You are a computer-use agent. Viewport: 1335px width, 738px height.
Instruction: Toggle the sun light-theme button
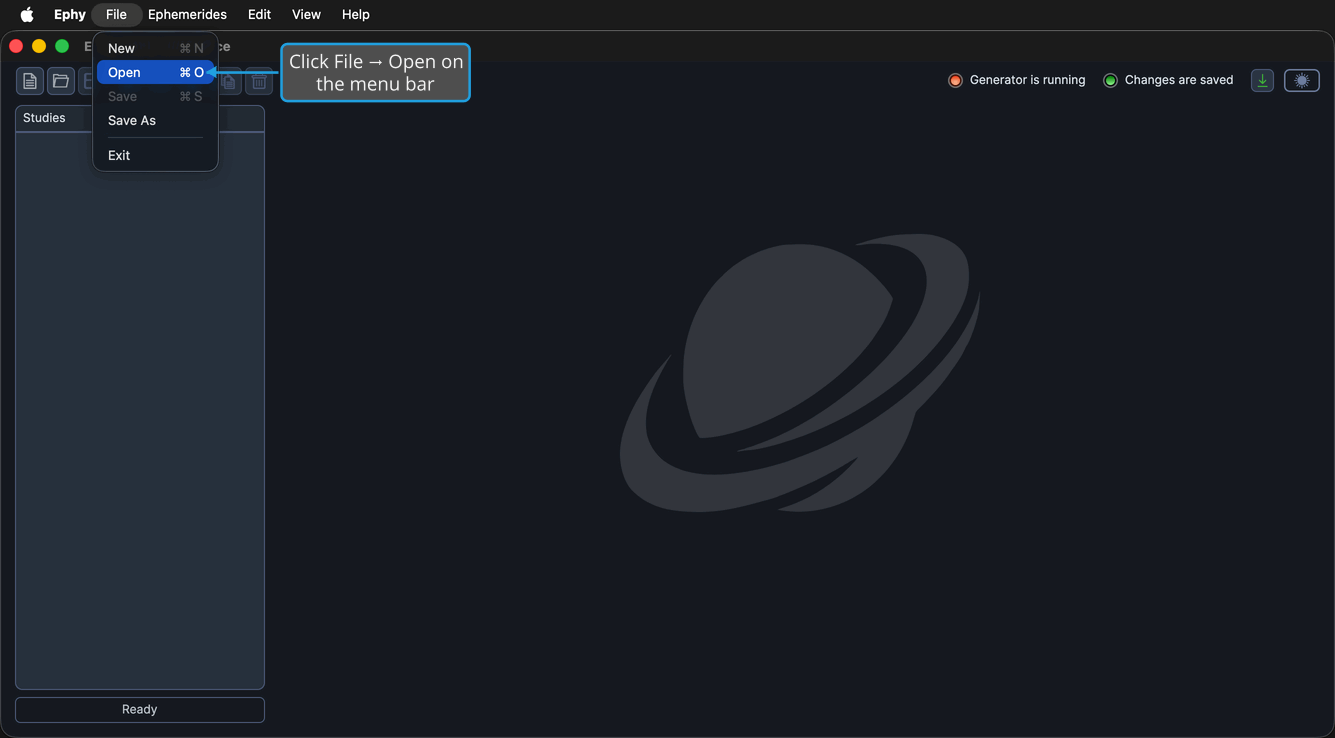pyautogui.click(x=1302, y=80)
